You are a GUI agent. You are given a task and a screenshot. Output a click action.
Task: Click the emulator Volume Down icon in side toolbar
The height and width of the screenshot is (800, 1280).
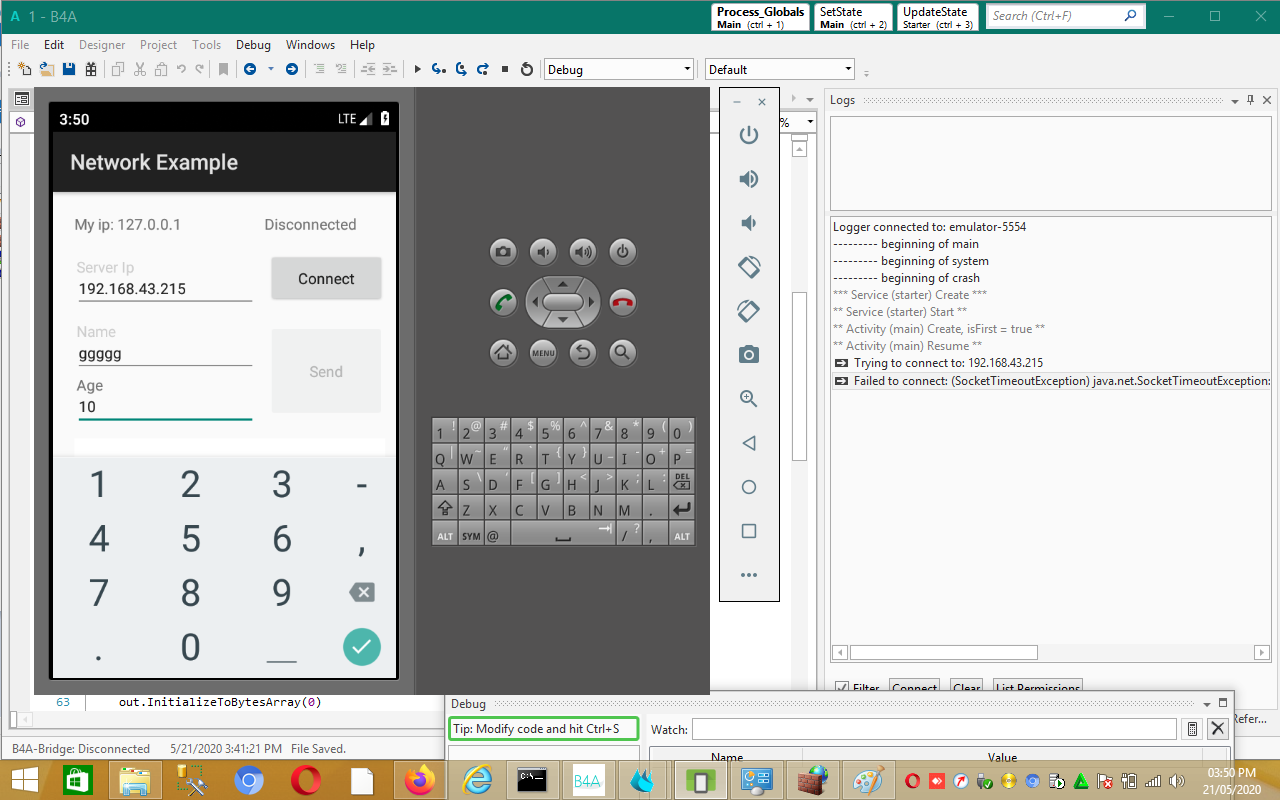749,223
